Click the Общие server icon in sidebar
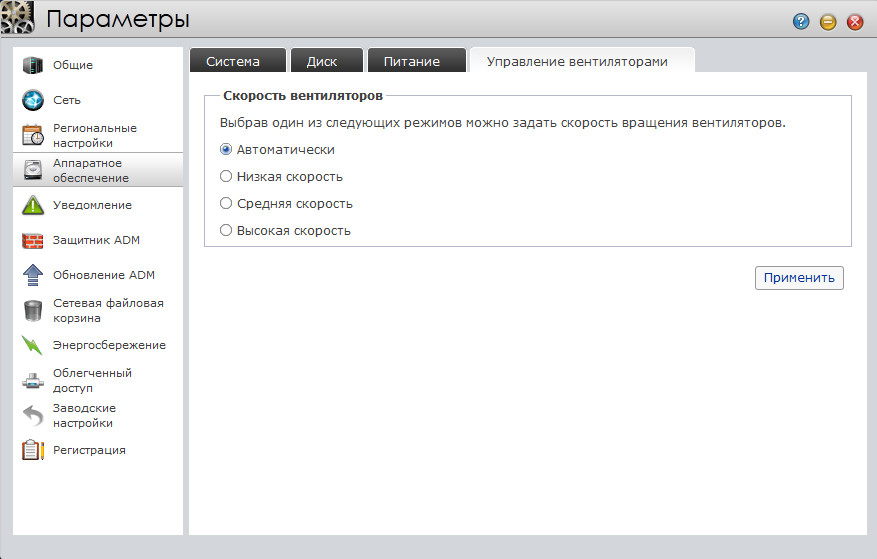This screenshot has height=559, width=877. (33, 66)
